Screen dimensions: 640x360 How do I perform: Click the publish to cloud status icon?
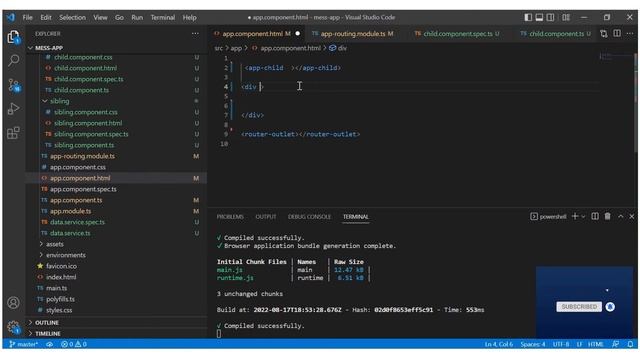49,344
